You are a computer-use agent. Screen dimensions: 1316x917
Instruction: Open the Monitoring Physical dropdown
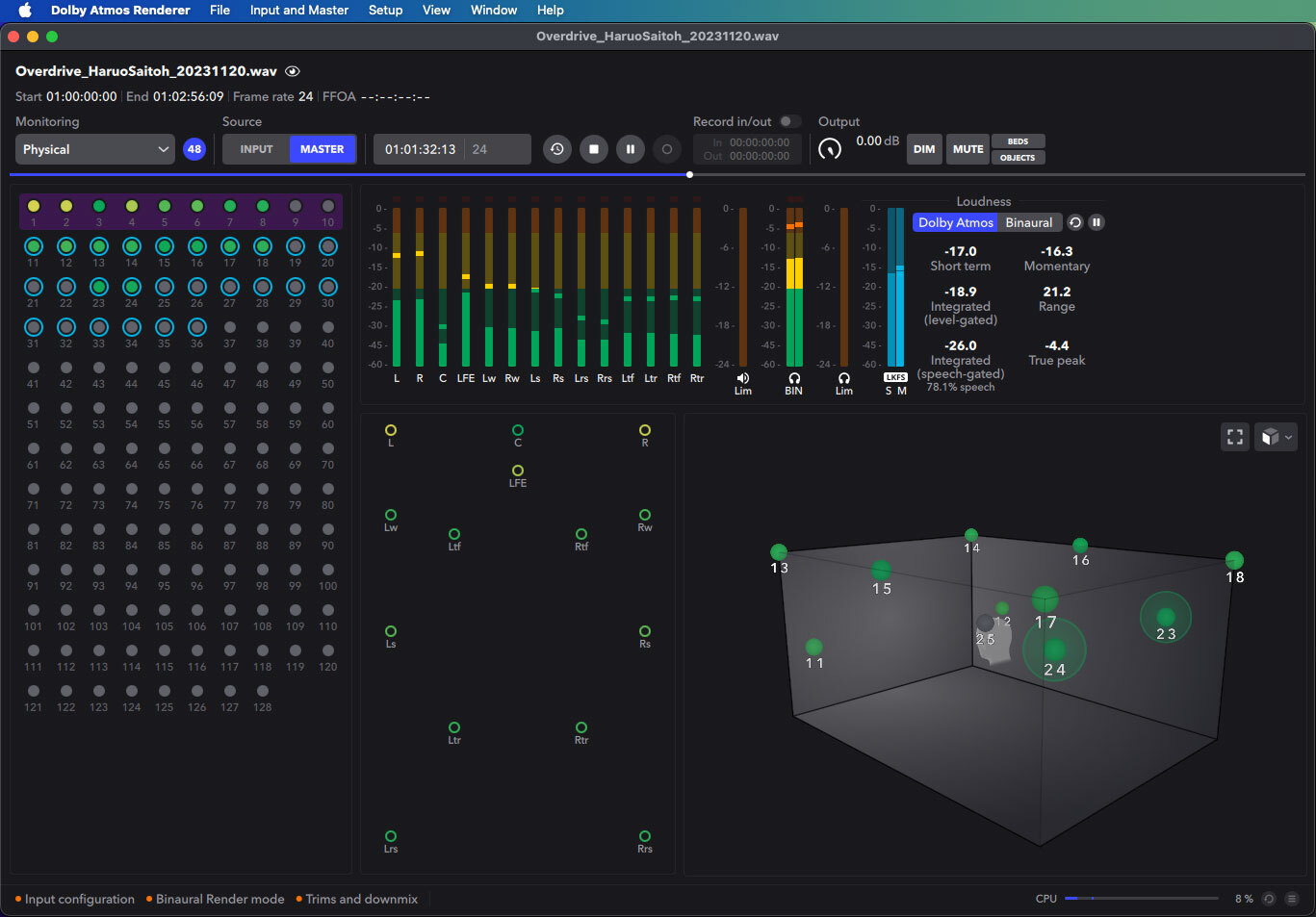(95, 149)
